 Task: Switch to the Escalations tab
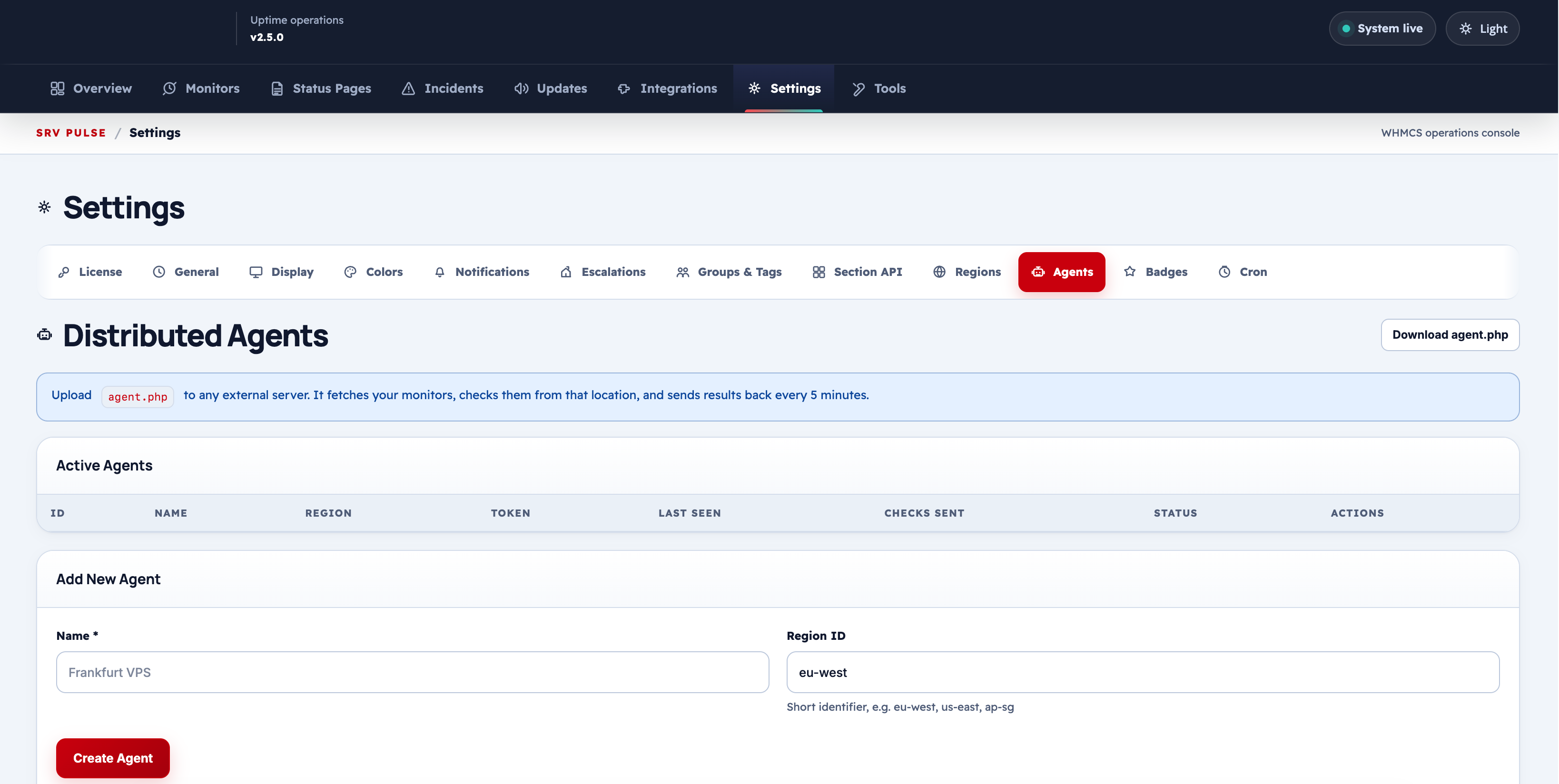click(x=603, y=272)
